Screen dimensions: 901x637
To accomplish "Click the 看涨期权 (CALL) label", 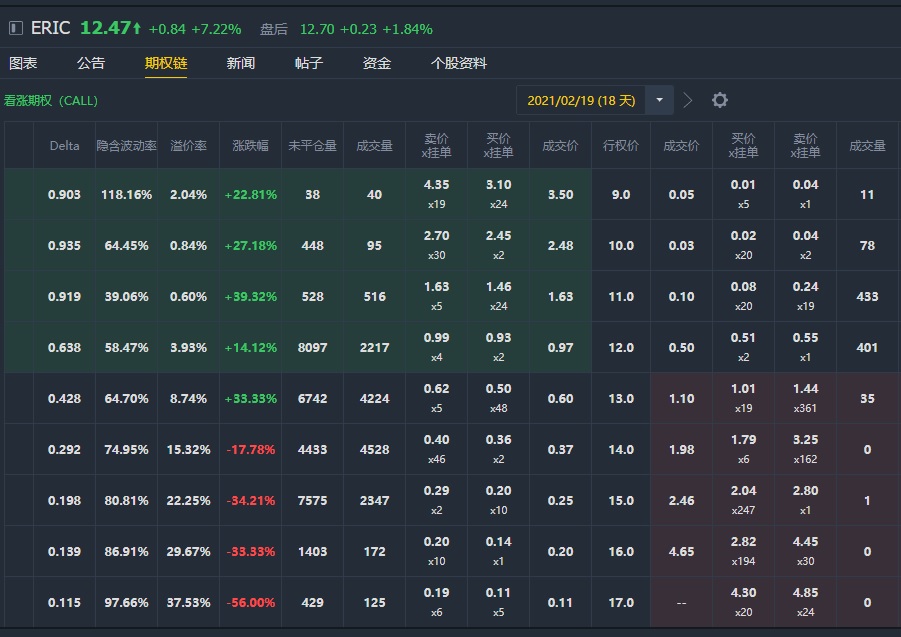I will 51,101.
